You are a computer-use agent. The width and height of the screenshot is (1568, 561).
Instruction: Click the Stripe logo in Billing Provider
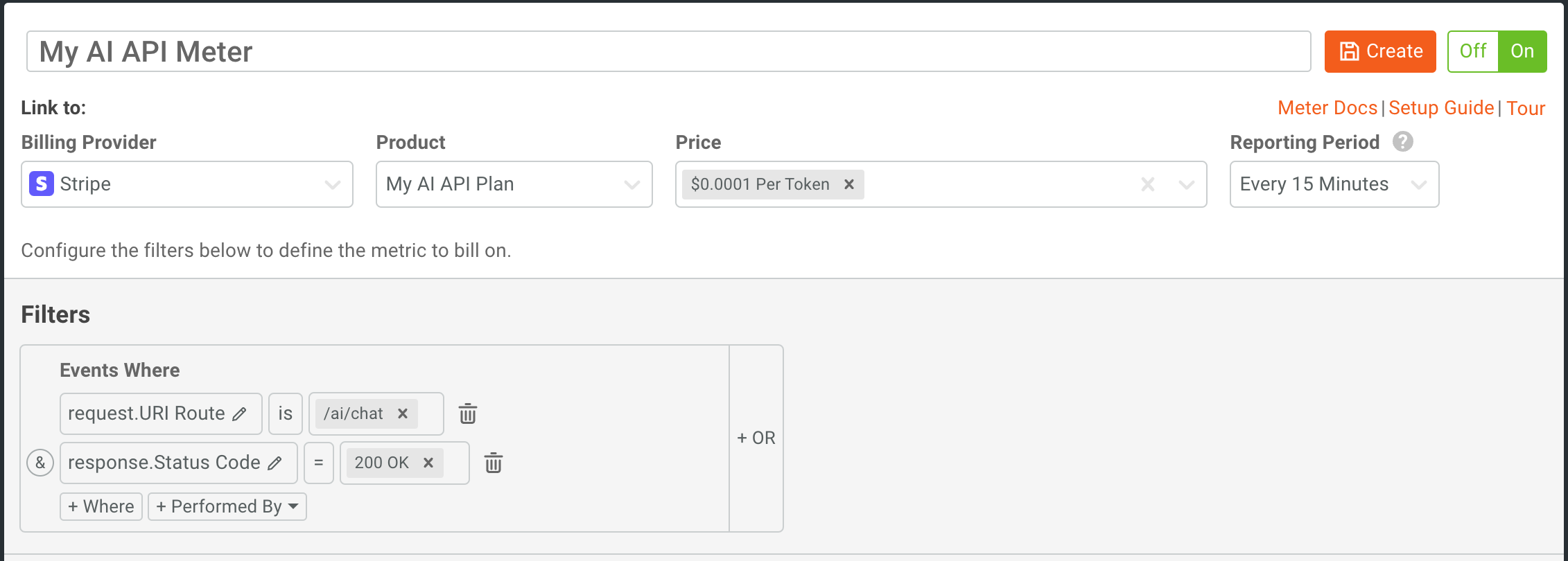(41, 184)
